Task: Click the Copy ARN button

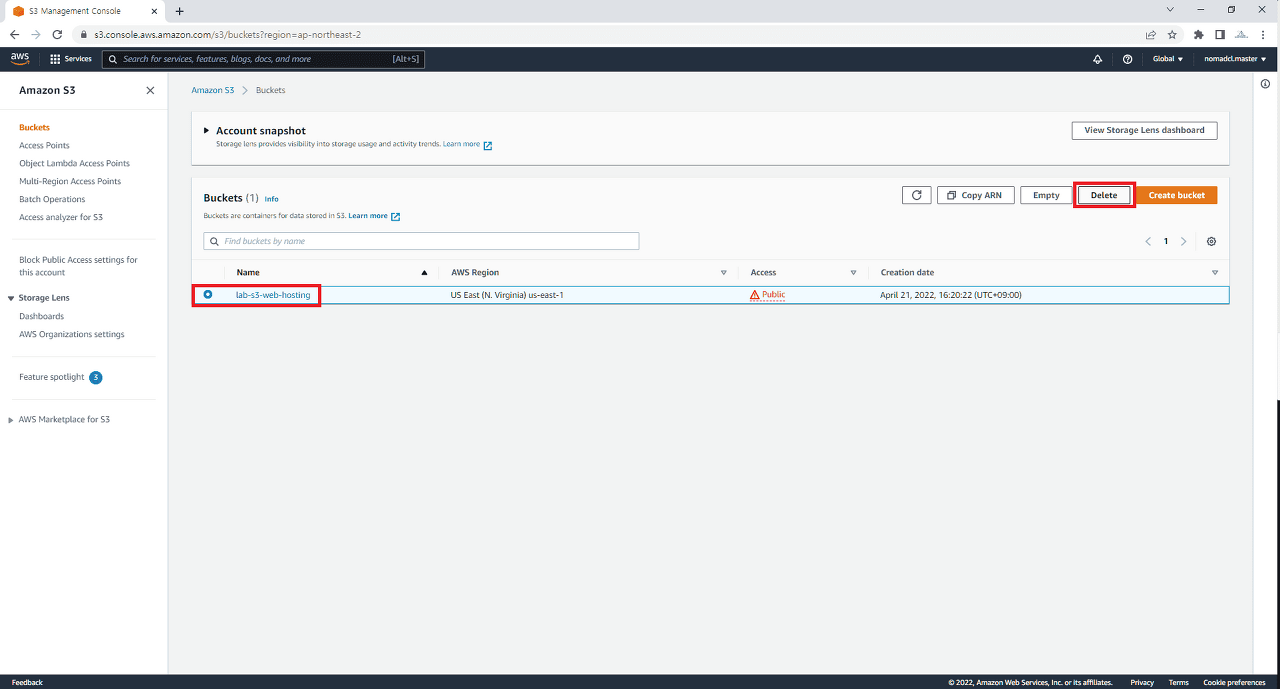Action: coord(975,195)
